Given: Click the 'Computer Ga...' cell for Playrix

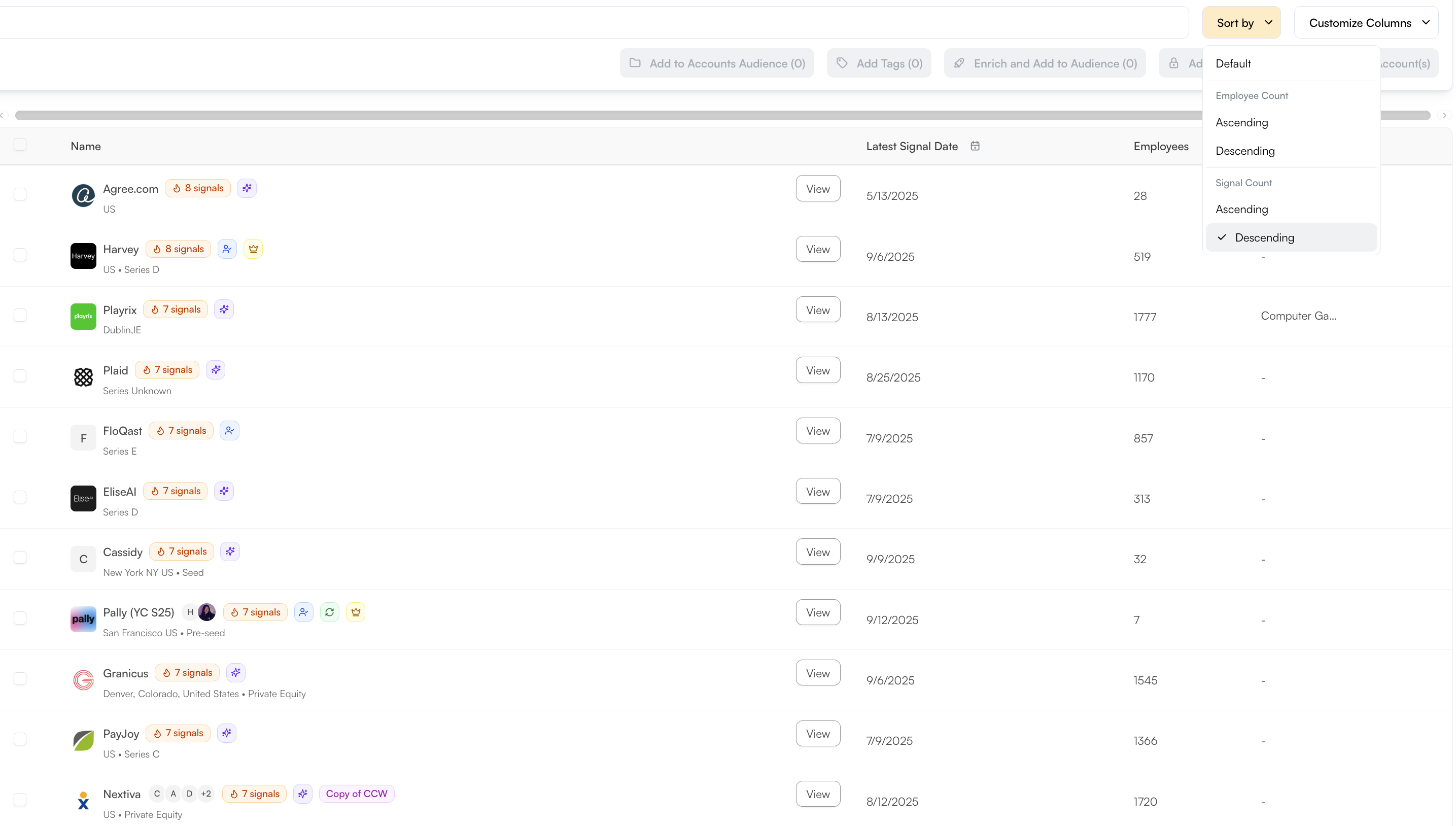Looking at the screenshot, I should [x=1299, y=316].
